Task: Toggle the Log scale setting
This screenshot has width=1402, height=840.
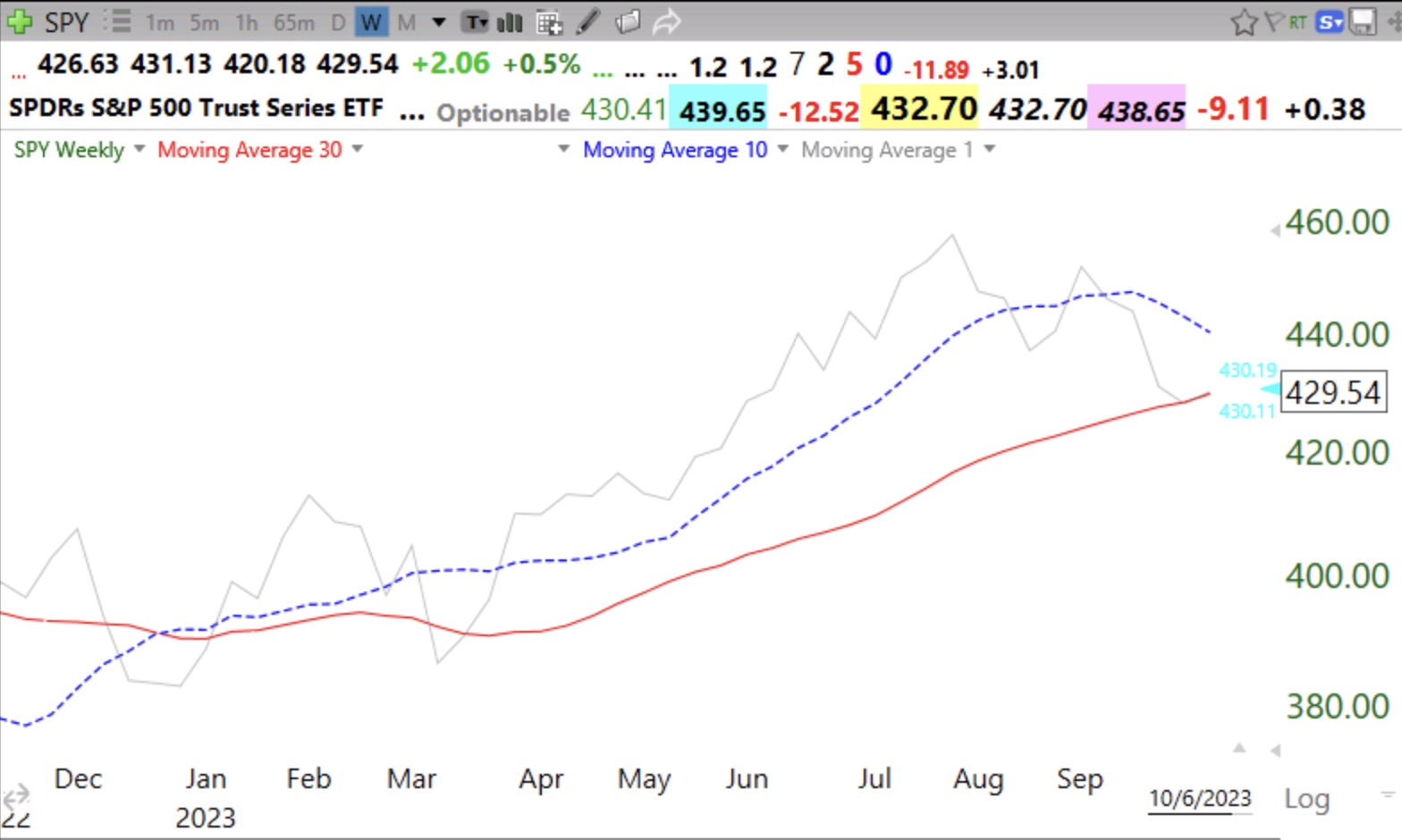Action: (x=1307, y=798)
